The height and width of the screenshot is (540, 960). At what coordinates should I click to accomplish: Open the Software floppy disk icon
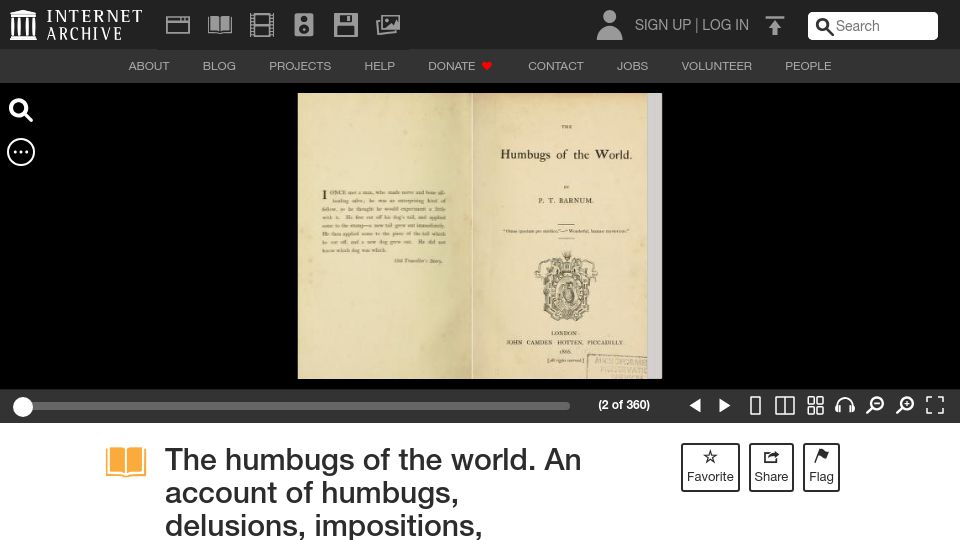(346, 25)
